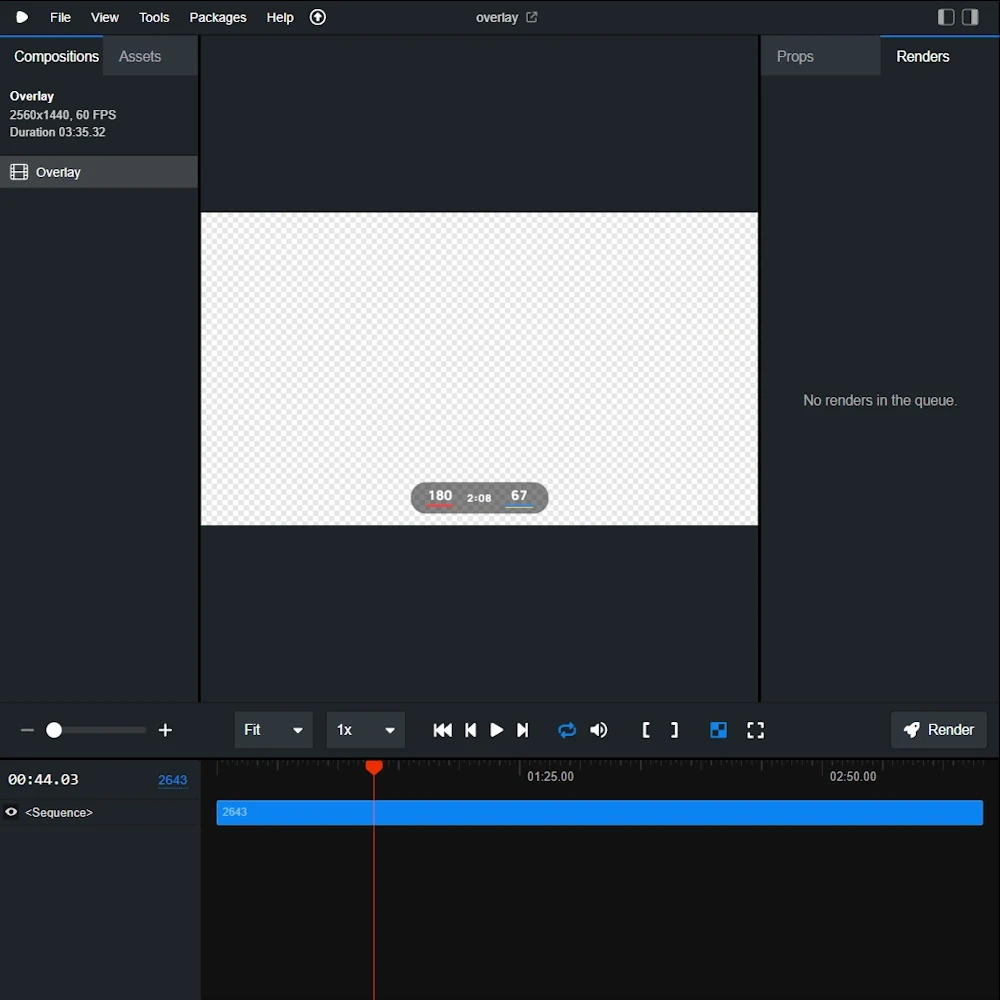The height and width of the screenshot is (1000, 1000).
Task: Open the Packages menu
Action: (x=217, y=17)
